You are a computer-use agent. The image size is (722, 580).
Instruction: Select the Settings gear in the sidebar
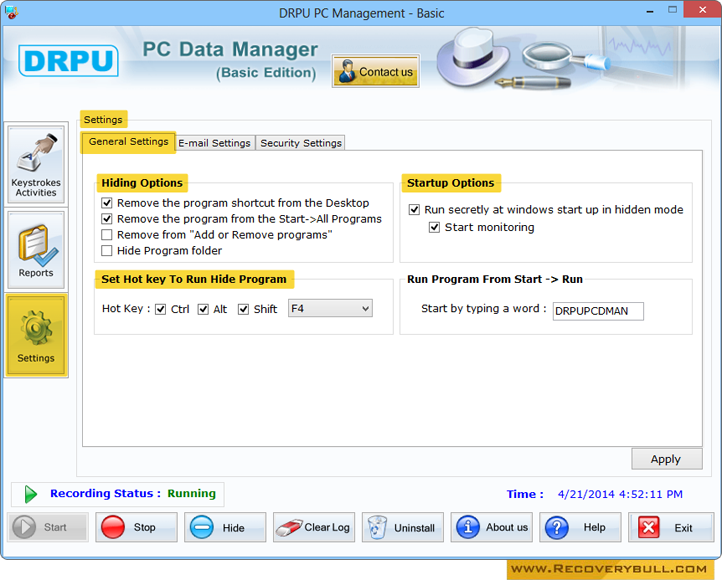(36, 336)
